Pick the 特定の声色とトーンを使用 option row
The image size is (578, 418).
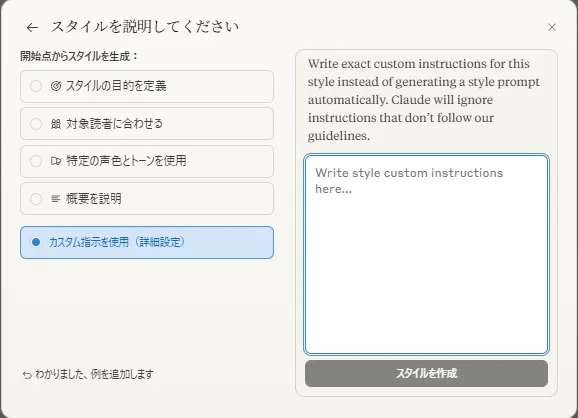(147, 161)
